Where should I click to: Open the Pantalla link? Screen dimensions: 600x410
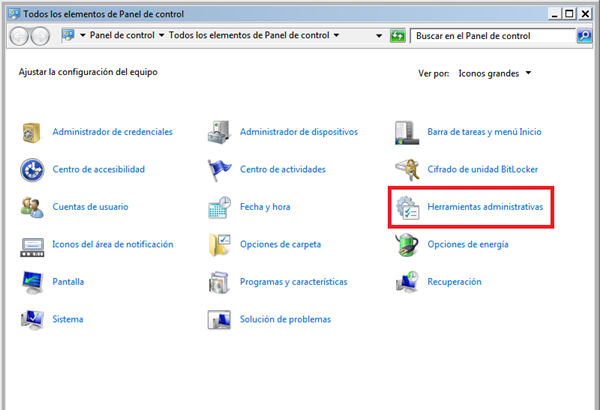(x=68, y=282)
